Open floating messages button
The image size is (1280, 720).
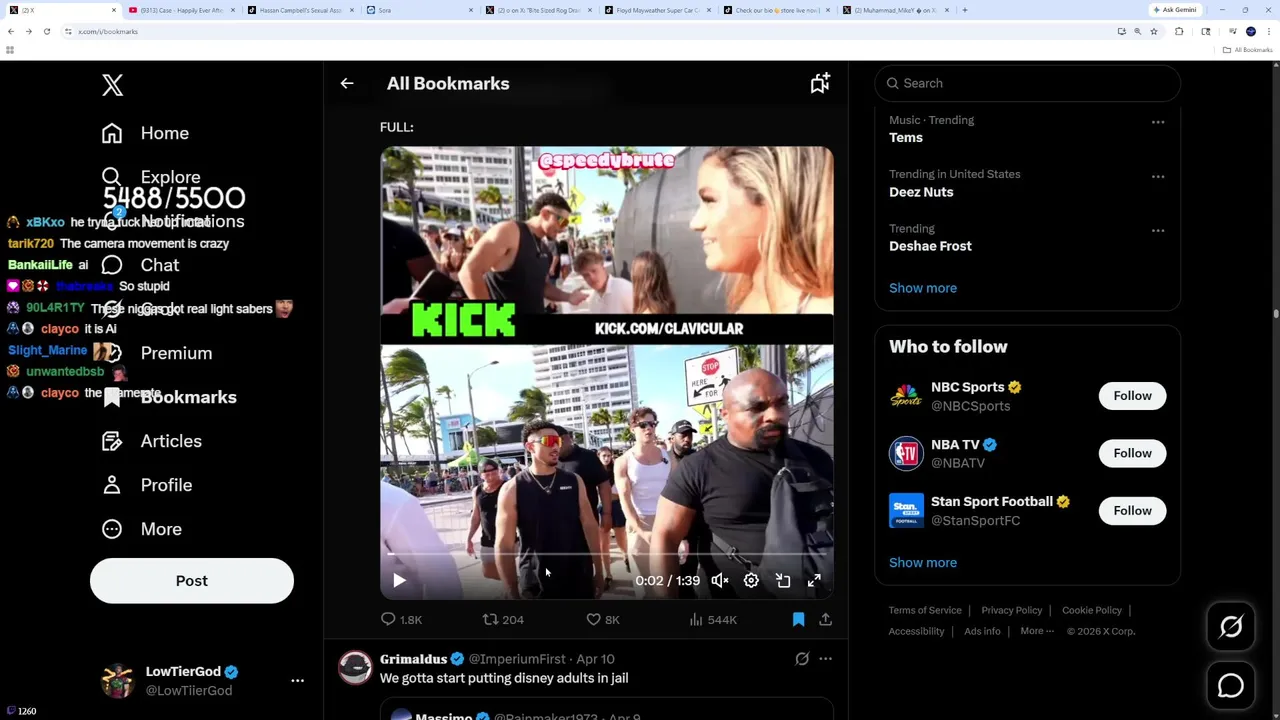point(1231,686)
